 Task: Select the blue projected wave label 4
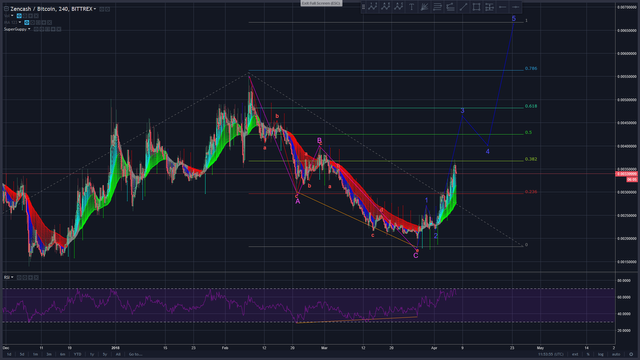click(487, 151)
